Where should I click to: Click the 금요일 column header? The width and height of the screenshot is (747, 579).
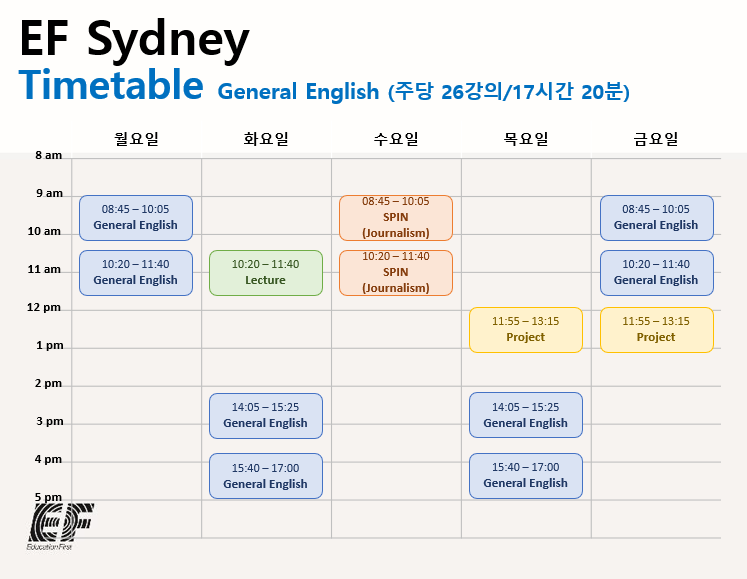[656, 139]
